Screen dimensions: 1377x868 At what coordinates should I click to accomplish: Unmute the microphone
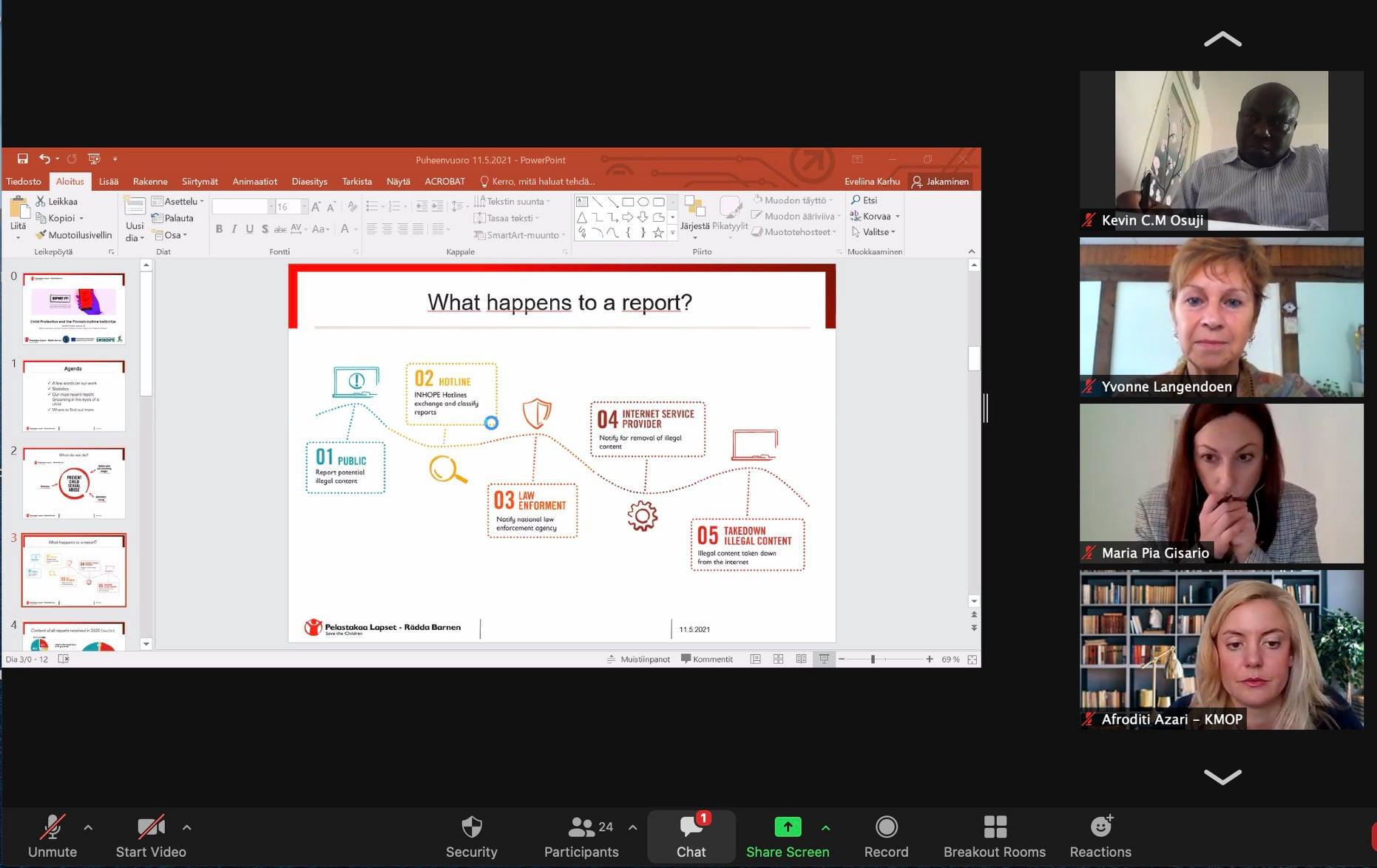click(x=52, y=836)
